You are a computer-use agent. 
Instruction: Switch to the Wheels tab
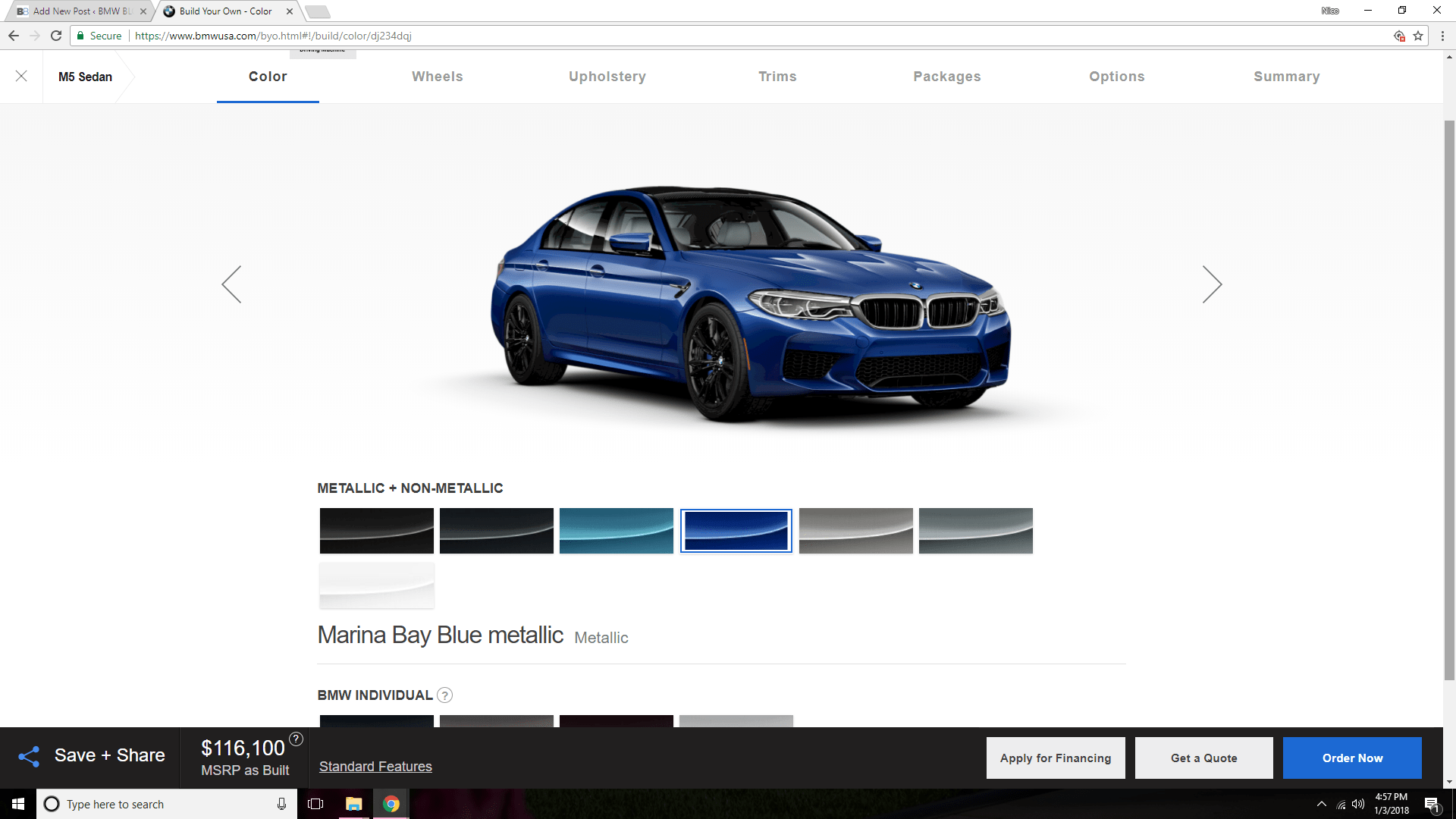coord(438,76)
